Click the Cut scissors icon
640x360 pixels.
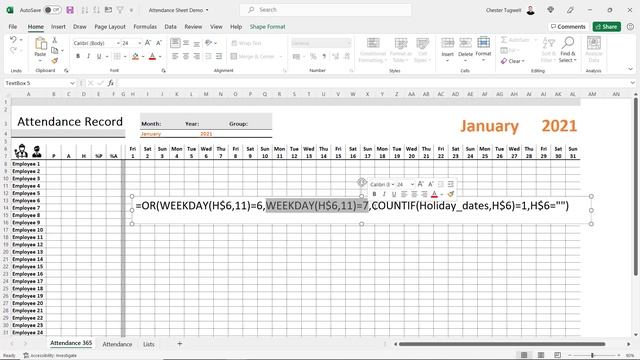tap(54, 40)
